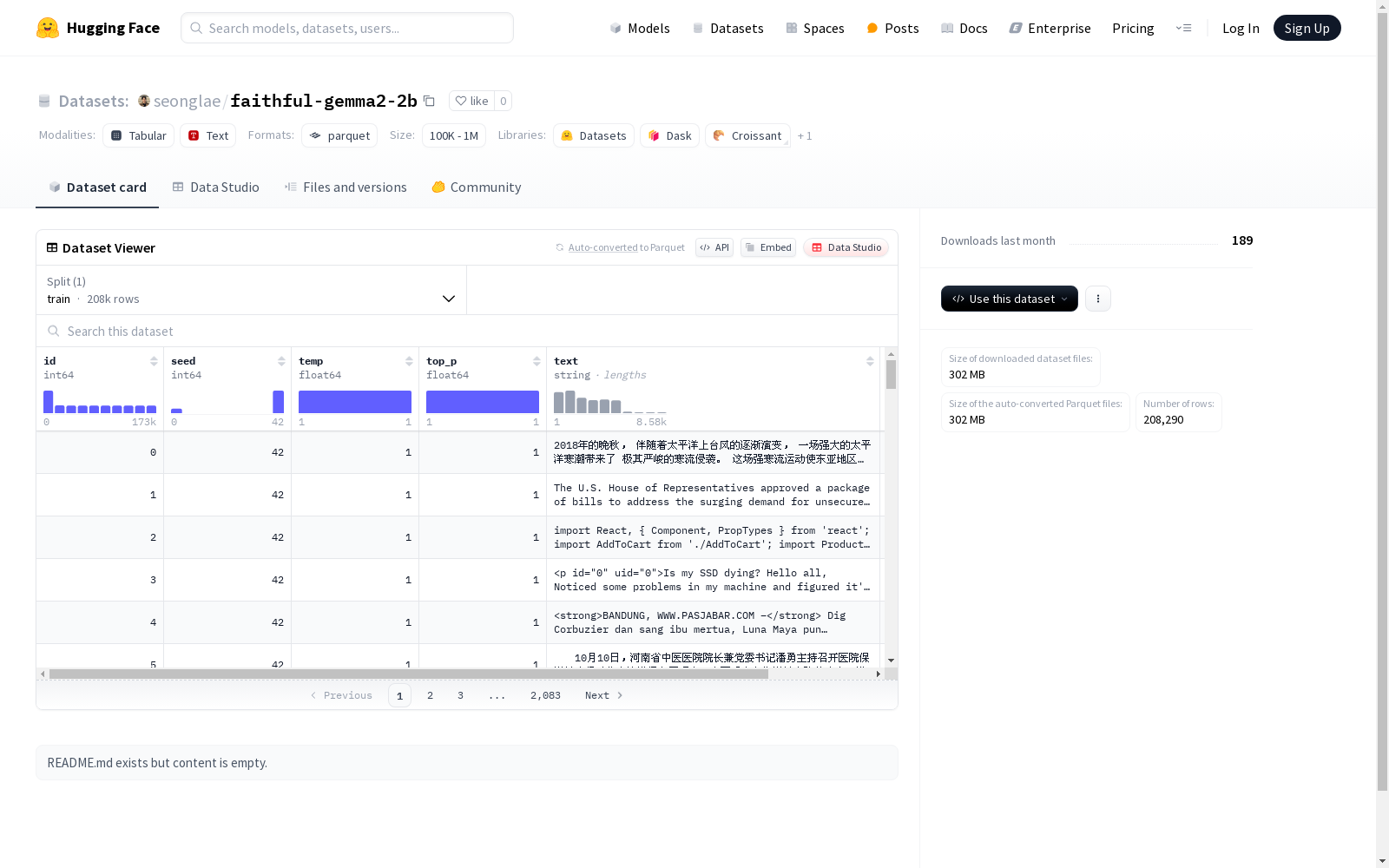Go to Datasets in top navigation
The width and height of the screenshot is (1389, 868).
pyautogui.click(x=727, y=28)
